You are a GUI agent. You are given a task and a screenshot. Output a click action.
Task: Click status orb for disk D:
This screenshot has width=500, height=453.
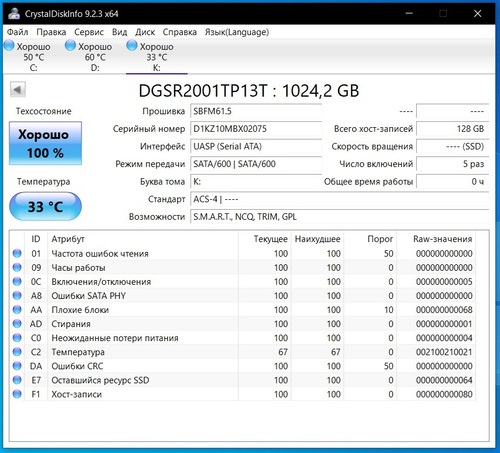pos(70,45)
